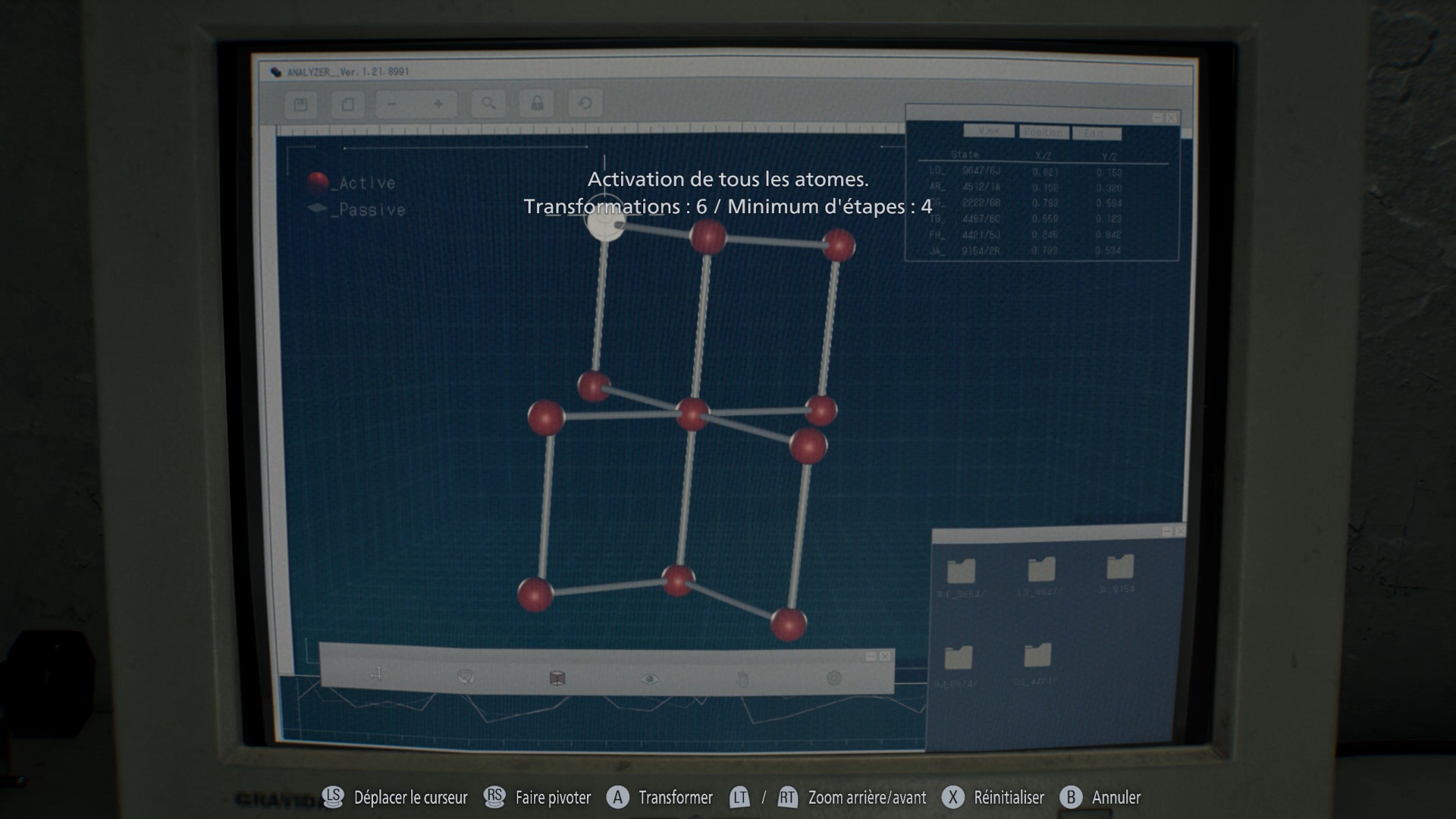1456x819 pixels.
Task: Click the magnifier search icon
Action: point(488,103)
